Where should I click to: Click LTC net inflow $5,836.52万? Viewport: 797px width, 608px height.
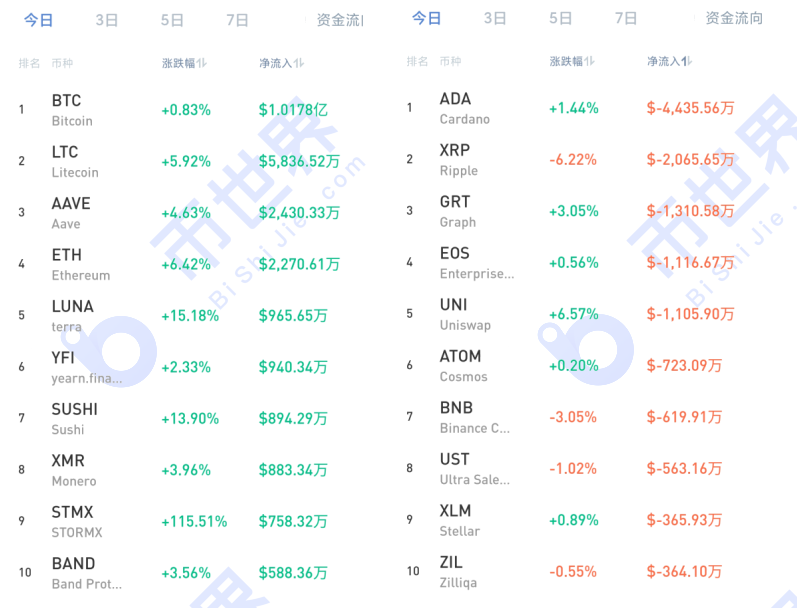299,161
